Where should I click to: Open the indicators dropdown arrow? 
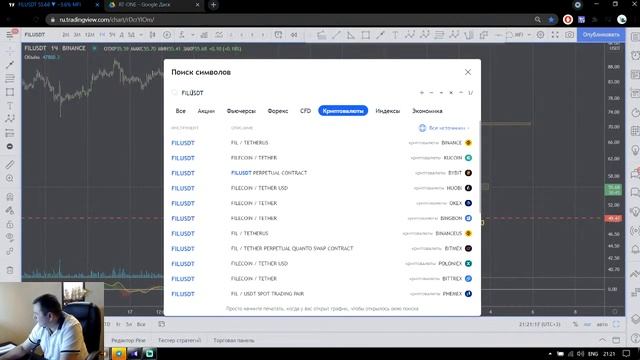pos(193,35)
